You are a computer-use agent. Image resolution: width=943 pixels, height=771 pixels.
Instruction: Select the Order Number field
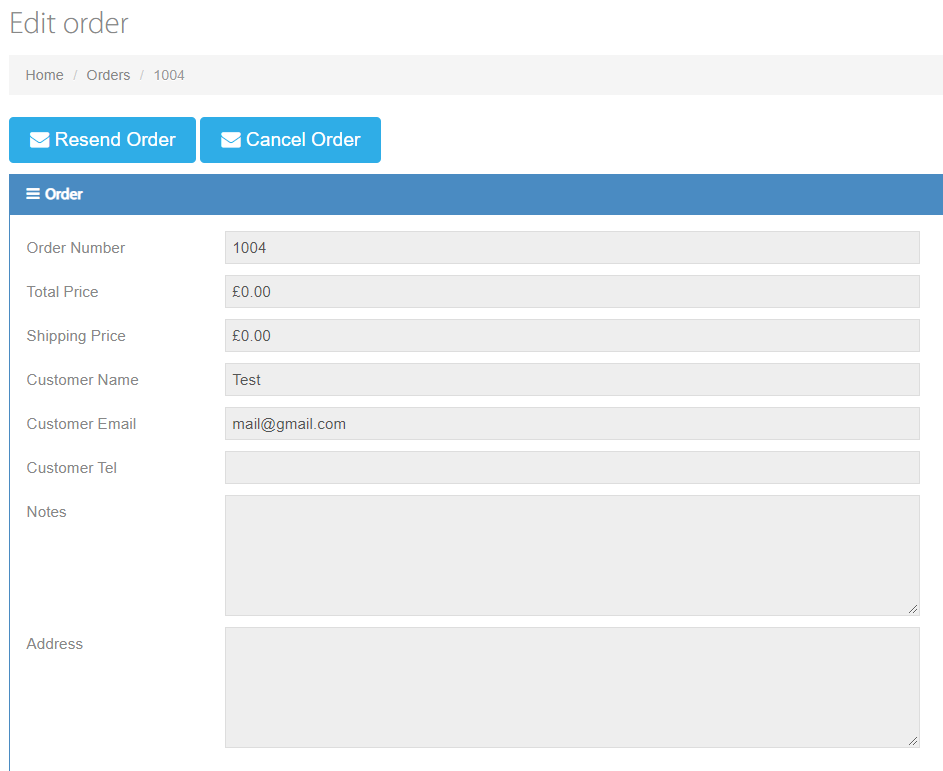click(x=572, y=247)
